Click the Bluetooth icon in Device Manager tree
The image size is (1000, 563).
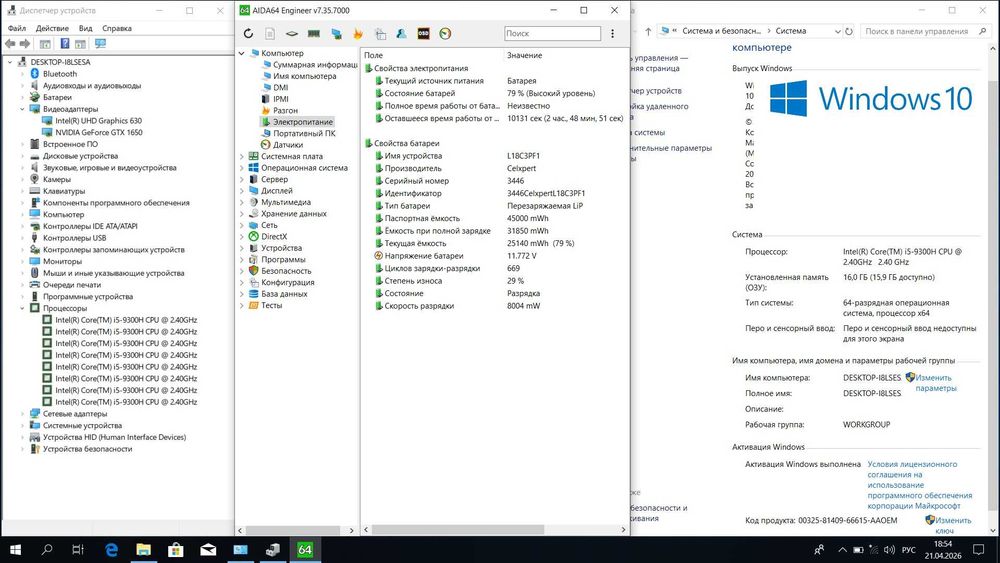[x=35, y=74]
